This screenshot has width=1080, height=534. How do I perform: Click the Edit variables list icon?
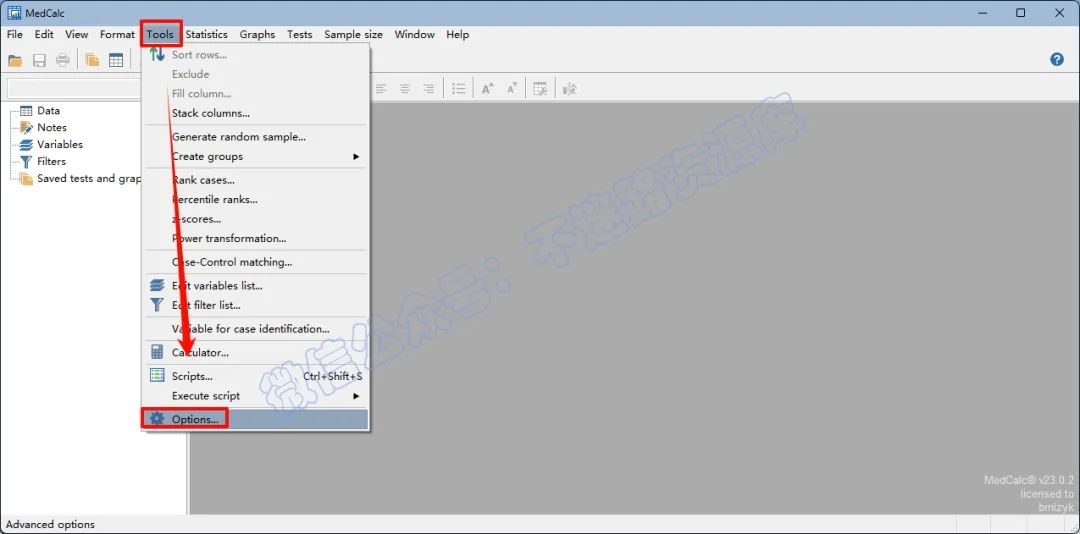pyautogui.click(x=157, y=285)
